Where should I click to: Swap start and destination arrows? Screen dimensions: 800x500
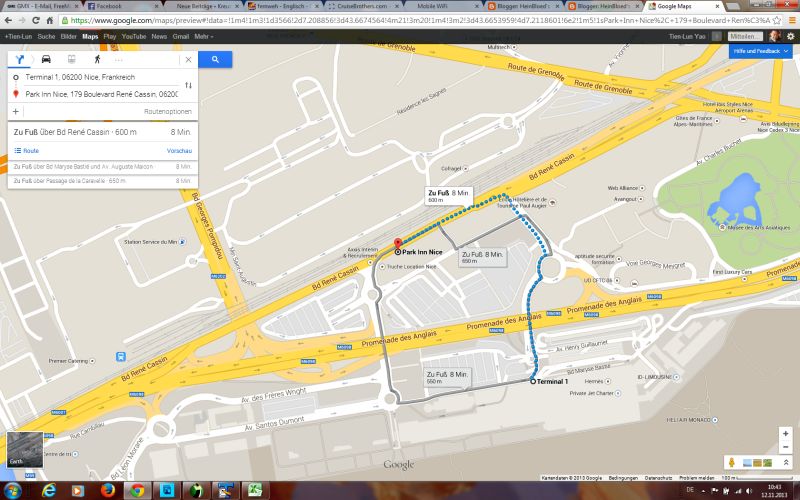click(188, 85)
